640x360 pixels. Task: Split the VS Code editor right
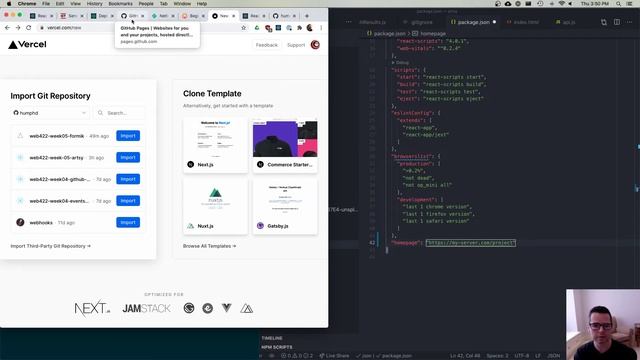tap(617, 22)
